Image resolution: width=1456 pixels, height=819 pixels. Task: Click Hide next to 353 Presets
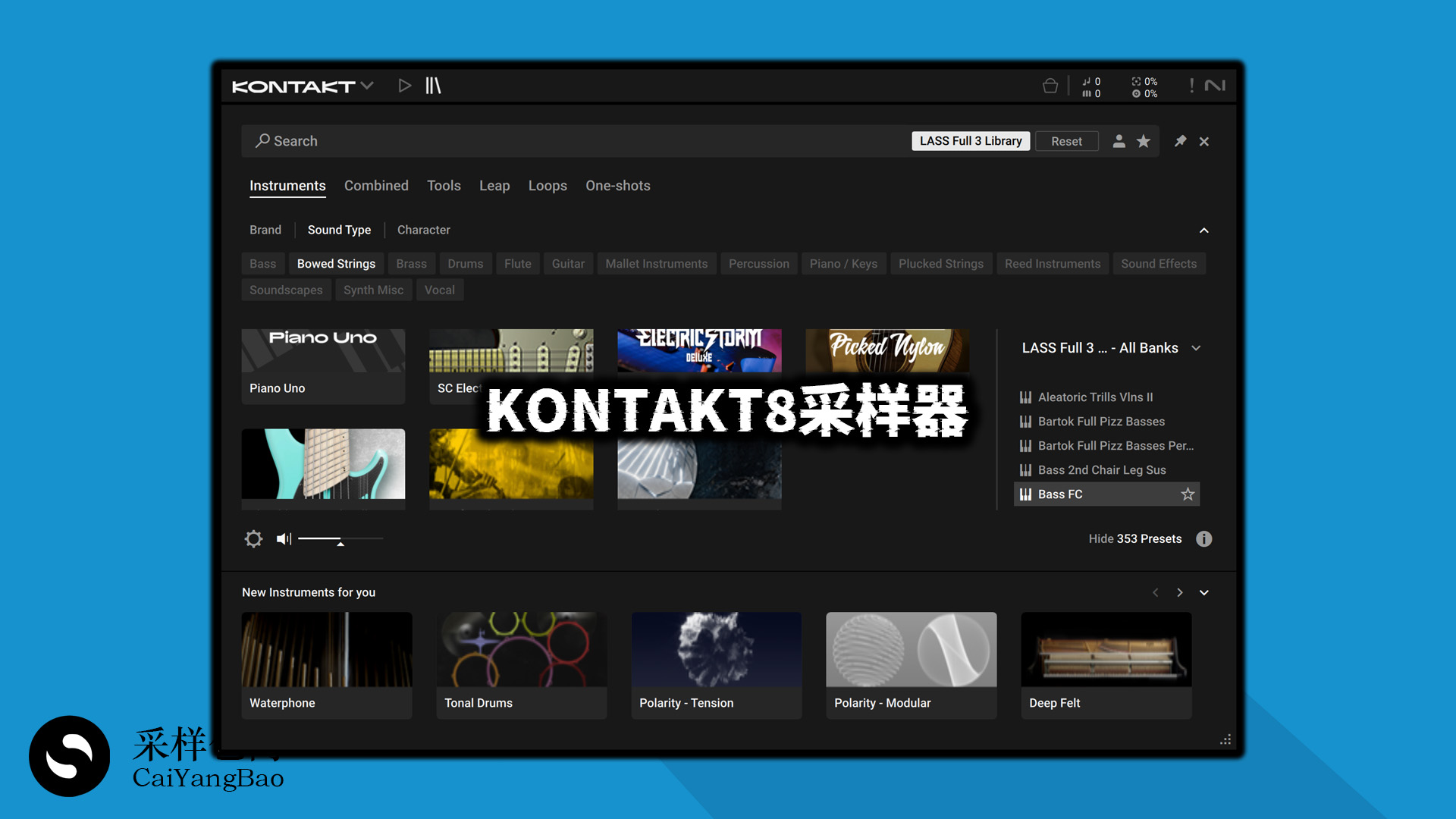point(1100,538)
